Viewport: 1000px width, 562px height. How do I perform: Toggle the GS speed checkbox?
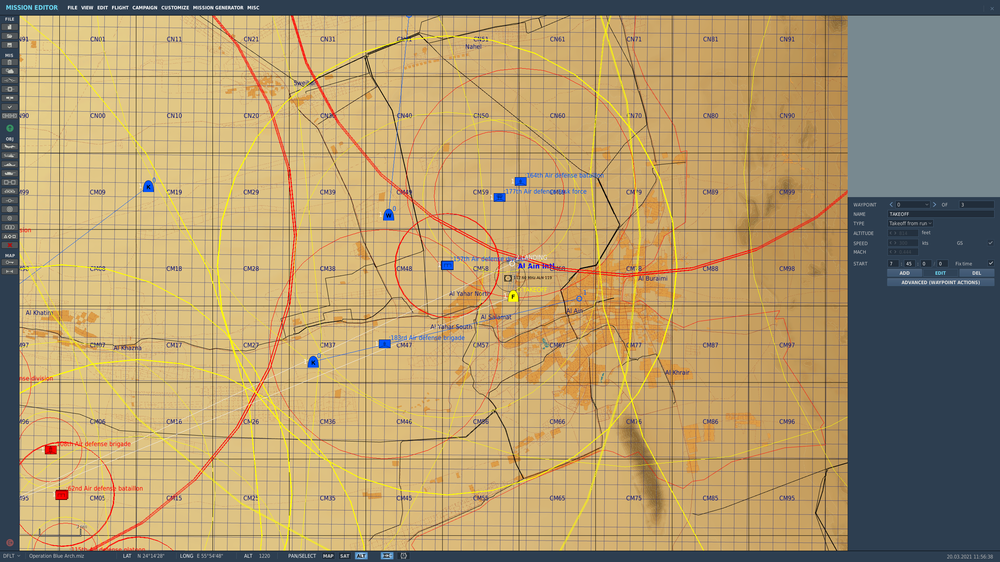click(x=990, y=243)
